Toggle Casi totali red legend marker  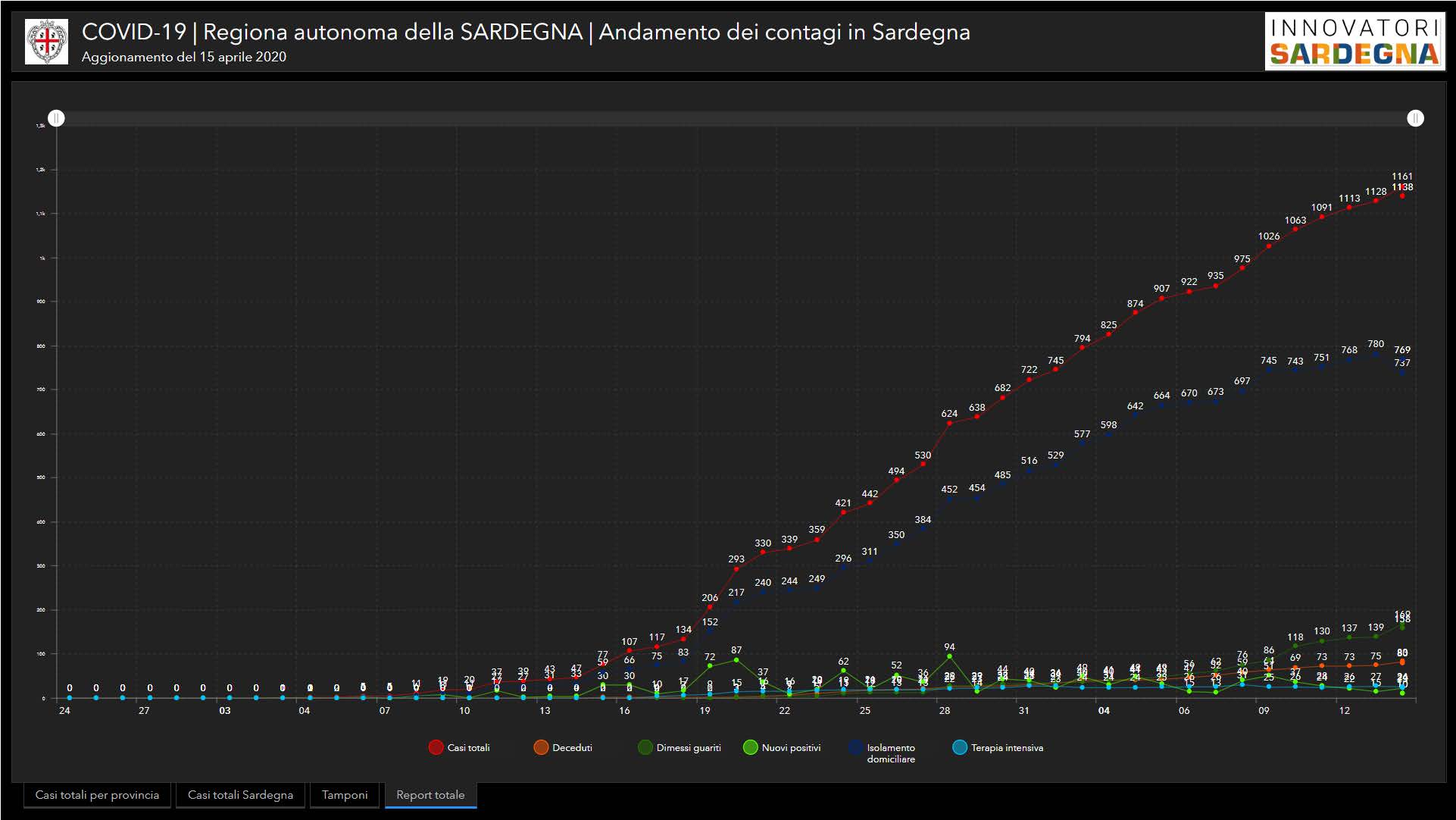click(436, 747)
